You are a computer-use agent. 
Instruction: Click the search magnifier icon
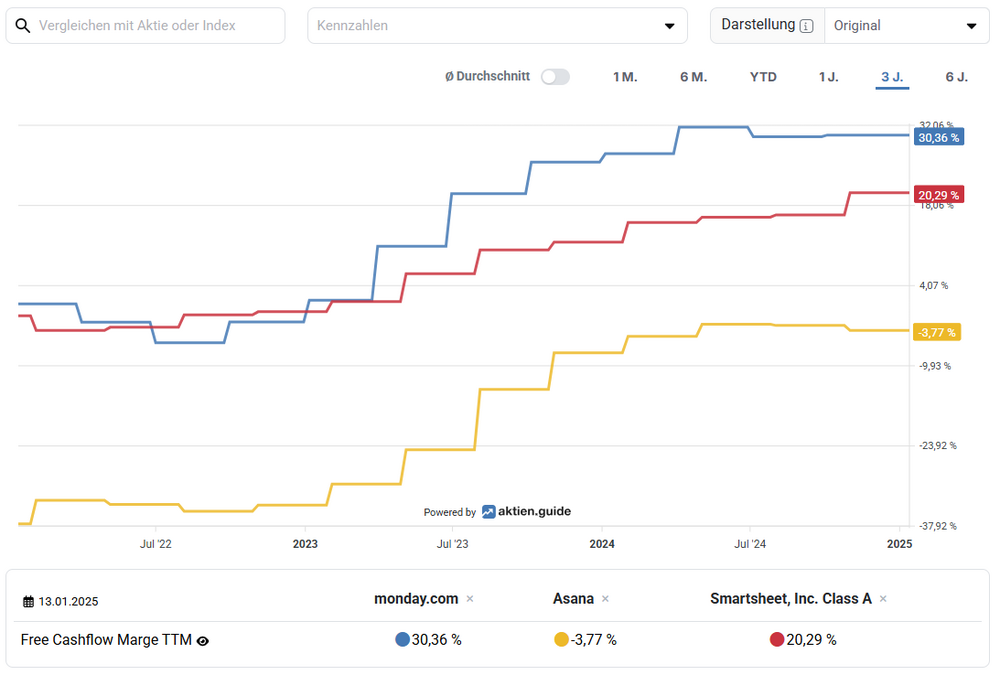click(23, 25)
